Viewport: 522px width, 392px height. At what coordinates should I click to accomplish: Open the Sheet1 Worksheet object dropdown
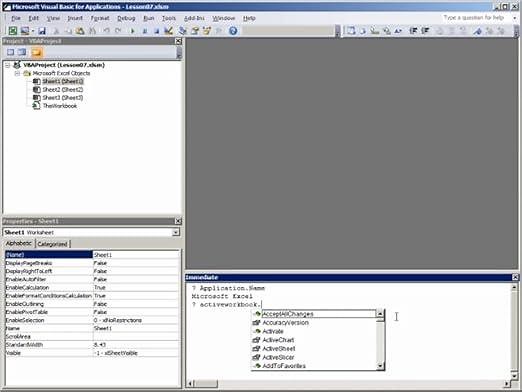point(176,232)
